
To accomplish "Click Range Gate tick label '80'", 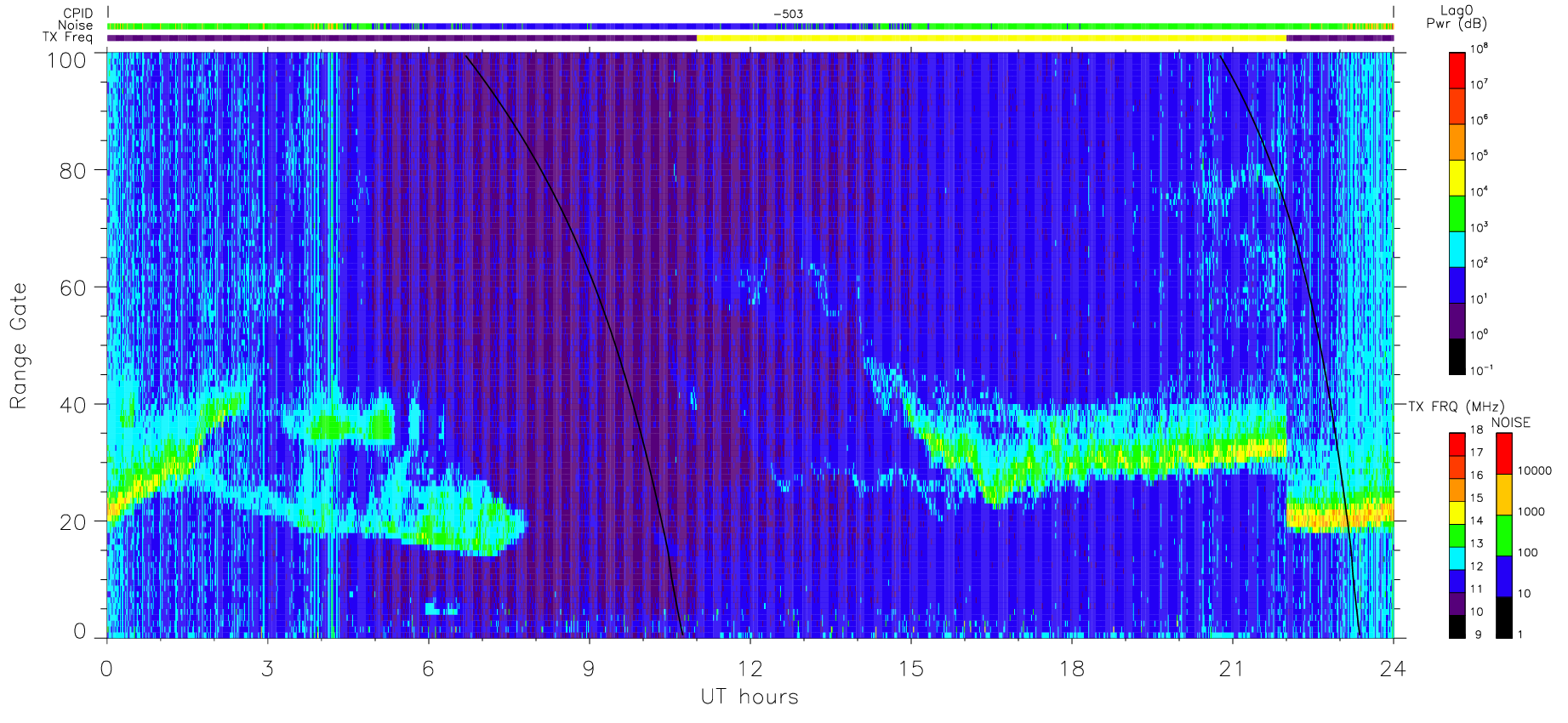I will coord(73,170).
